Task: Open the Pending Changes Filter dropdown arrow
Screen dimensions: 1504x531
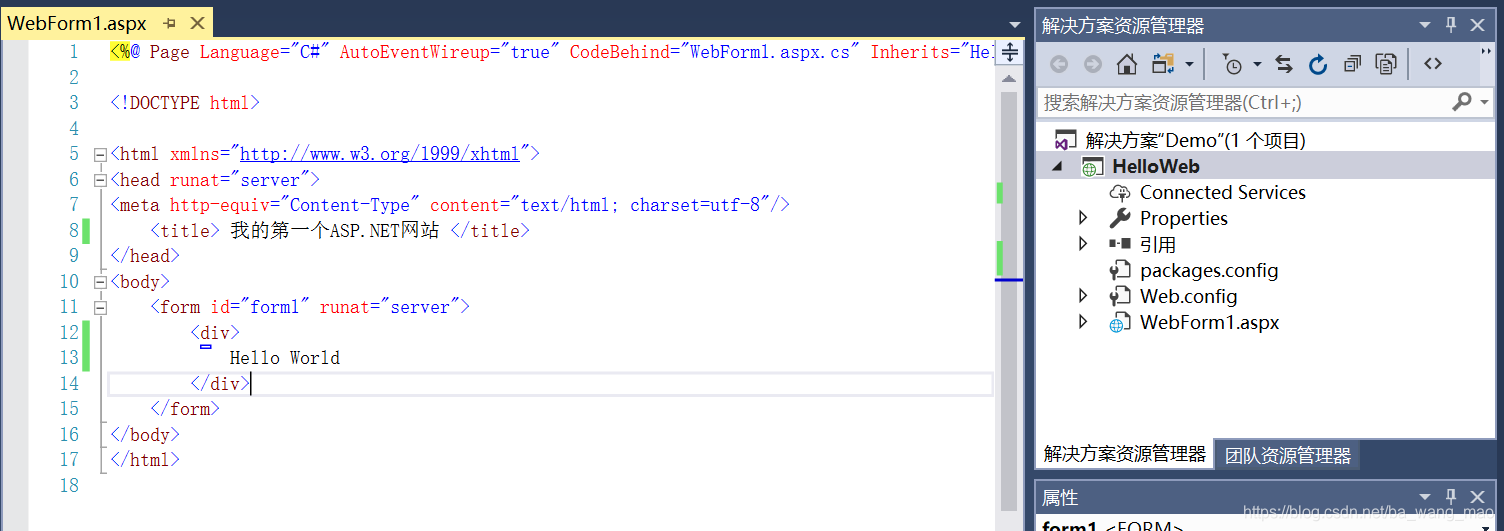Action: (1257, 64)
